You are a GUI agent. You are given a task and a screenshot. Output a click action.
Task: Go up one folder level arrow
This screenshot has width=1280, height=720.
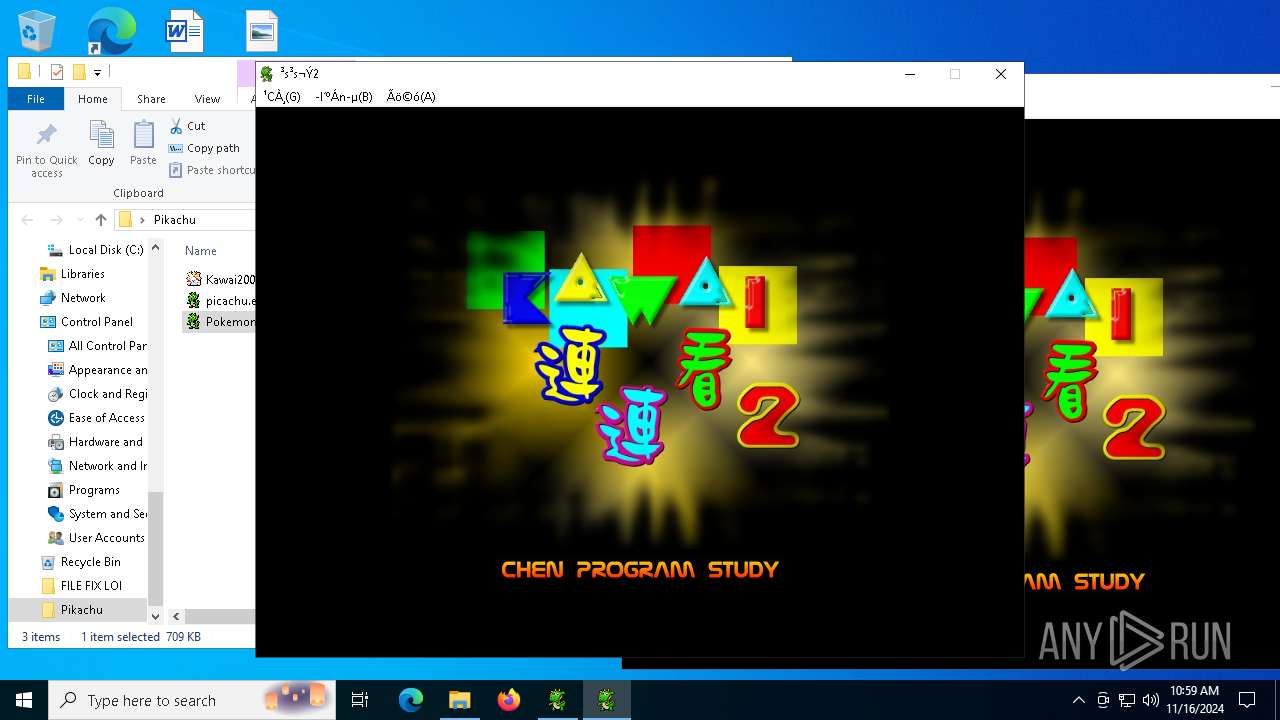[x=100, y=220]
